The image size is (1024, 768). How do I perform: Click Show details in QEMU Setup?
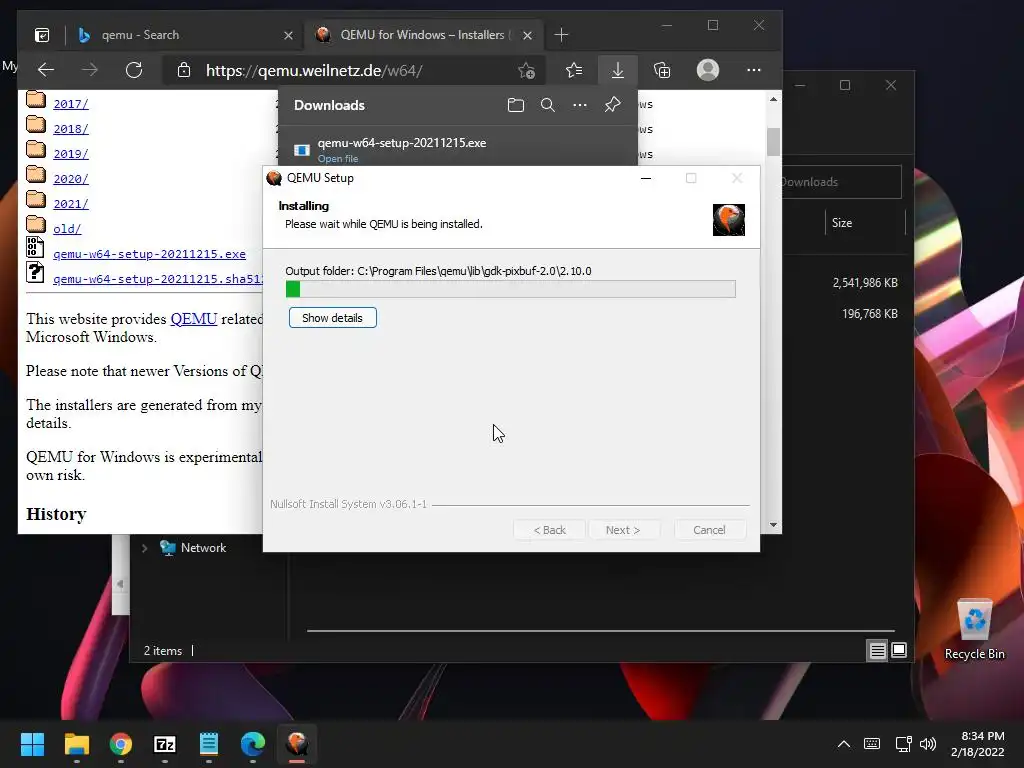tap(332, 318)
